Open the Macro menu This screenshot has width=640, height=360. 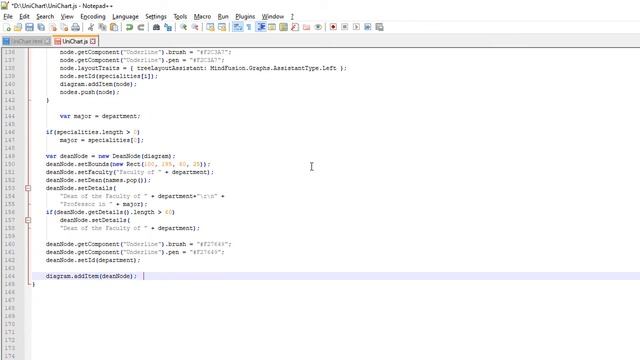tap(202, 16)
